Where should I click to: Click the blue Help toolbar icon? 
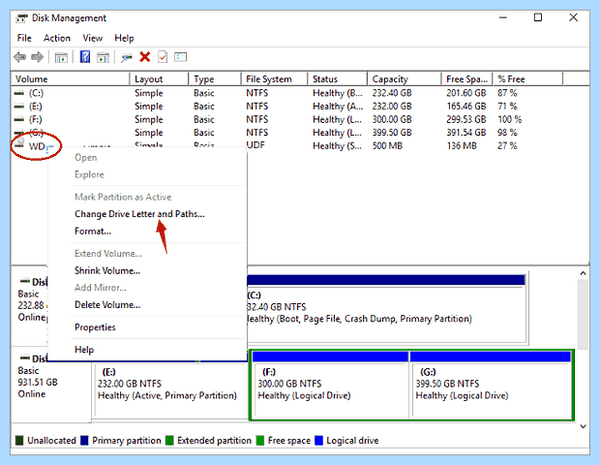[x=85, y=57]
